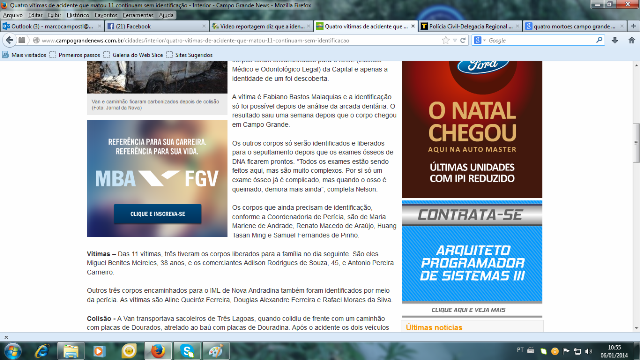
Task: Click the CLIQUE E INSCREVA-SE button
Action: pos(158,214)
